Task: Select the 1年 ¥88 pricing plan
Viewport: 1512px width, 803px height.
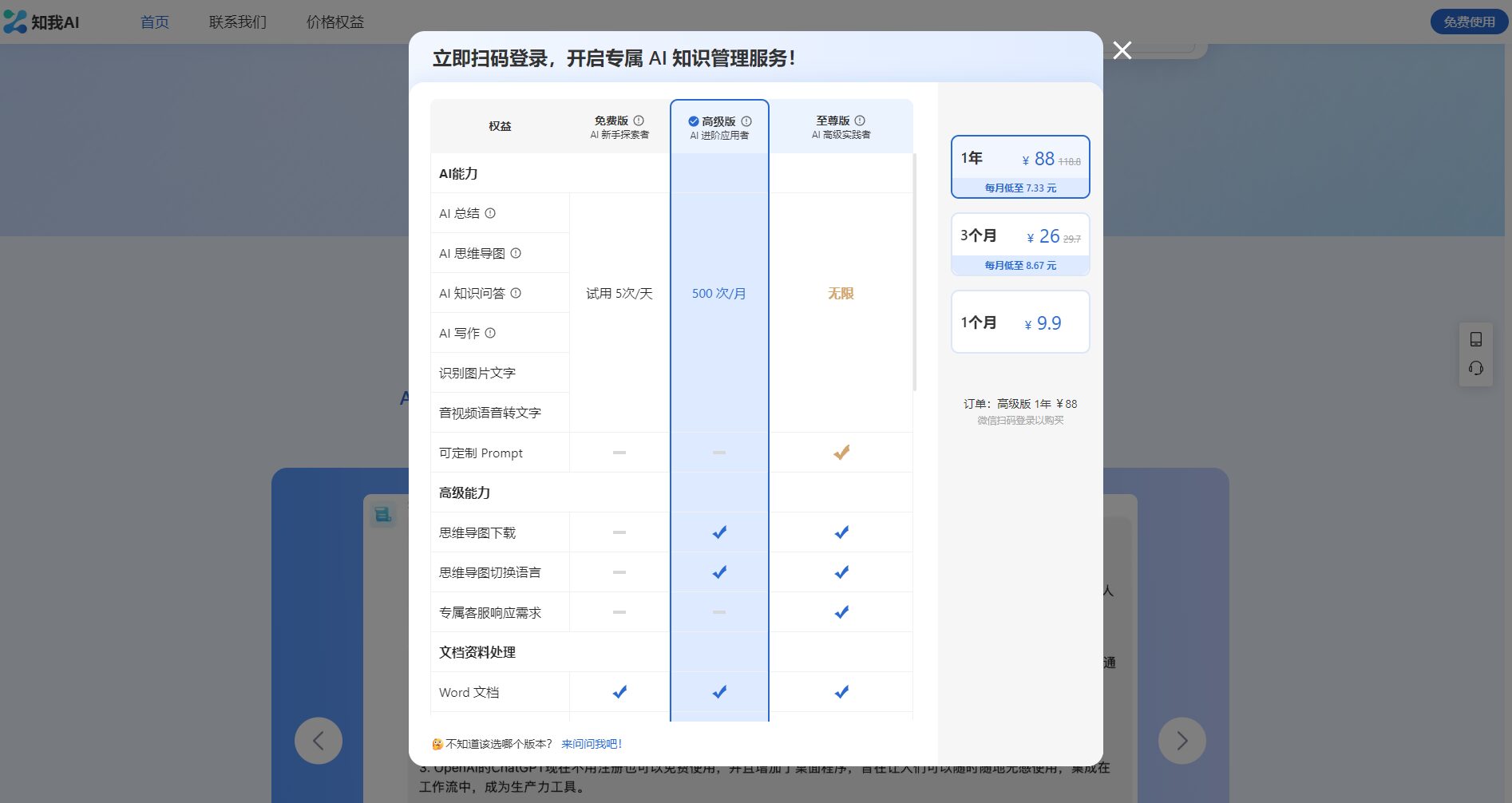Action: 1020,167
